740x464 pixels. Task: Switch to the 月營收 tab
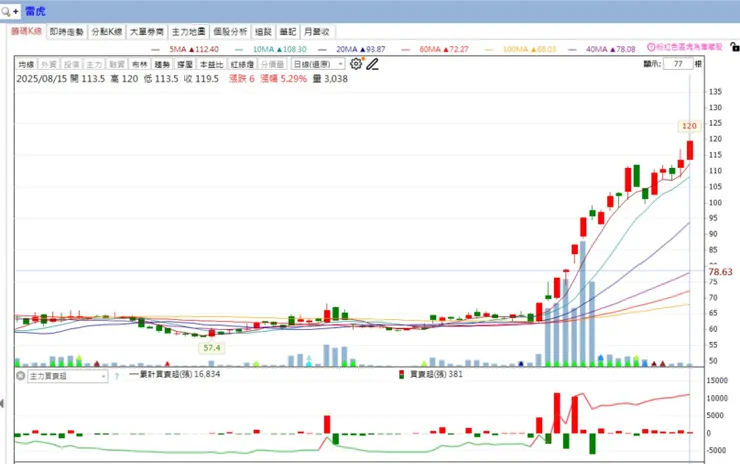pos(317,32)
